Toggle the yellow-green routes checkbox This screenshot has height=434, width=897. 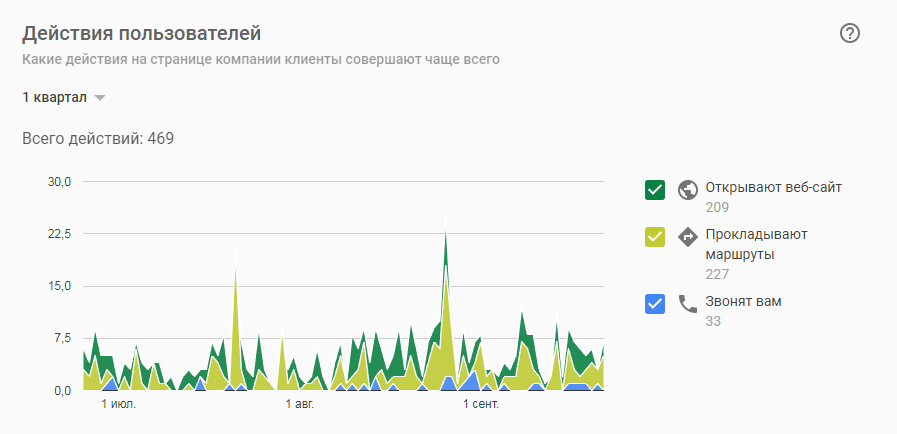(656, 237)
